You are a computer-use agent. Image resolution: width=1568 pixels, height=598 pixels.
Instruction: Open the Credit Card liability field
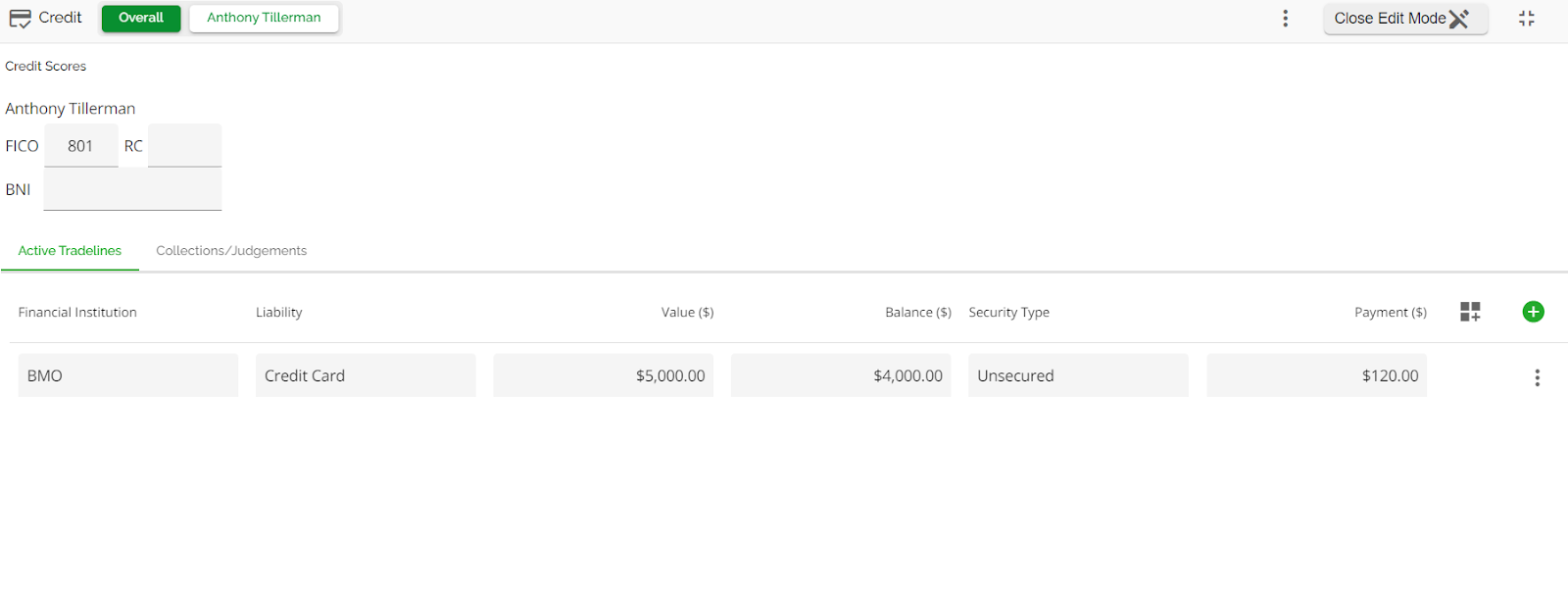coord(366,375)
